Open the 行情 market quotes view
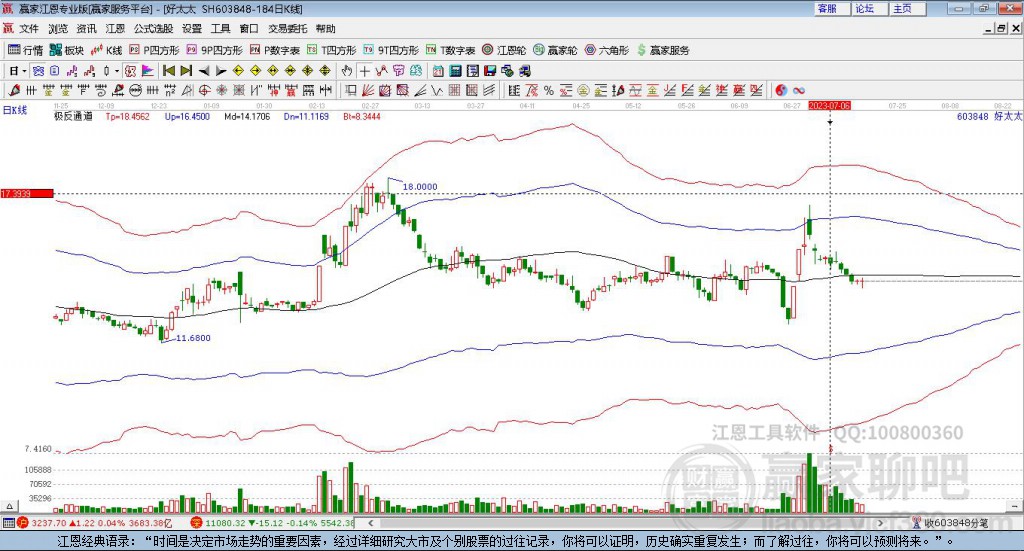Image resolution: width=1024 pixels, height=551 pixels. pyautogui.click(x=25, y=50)
